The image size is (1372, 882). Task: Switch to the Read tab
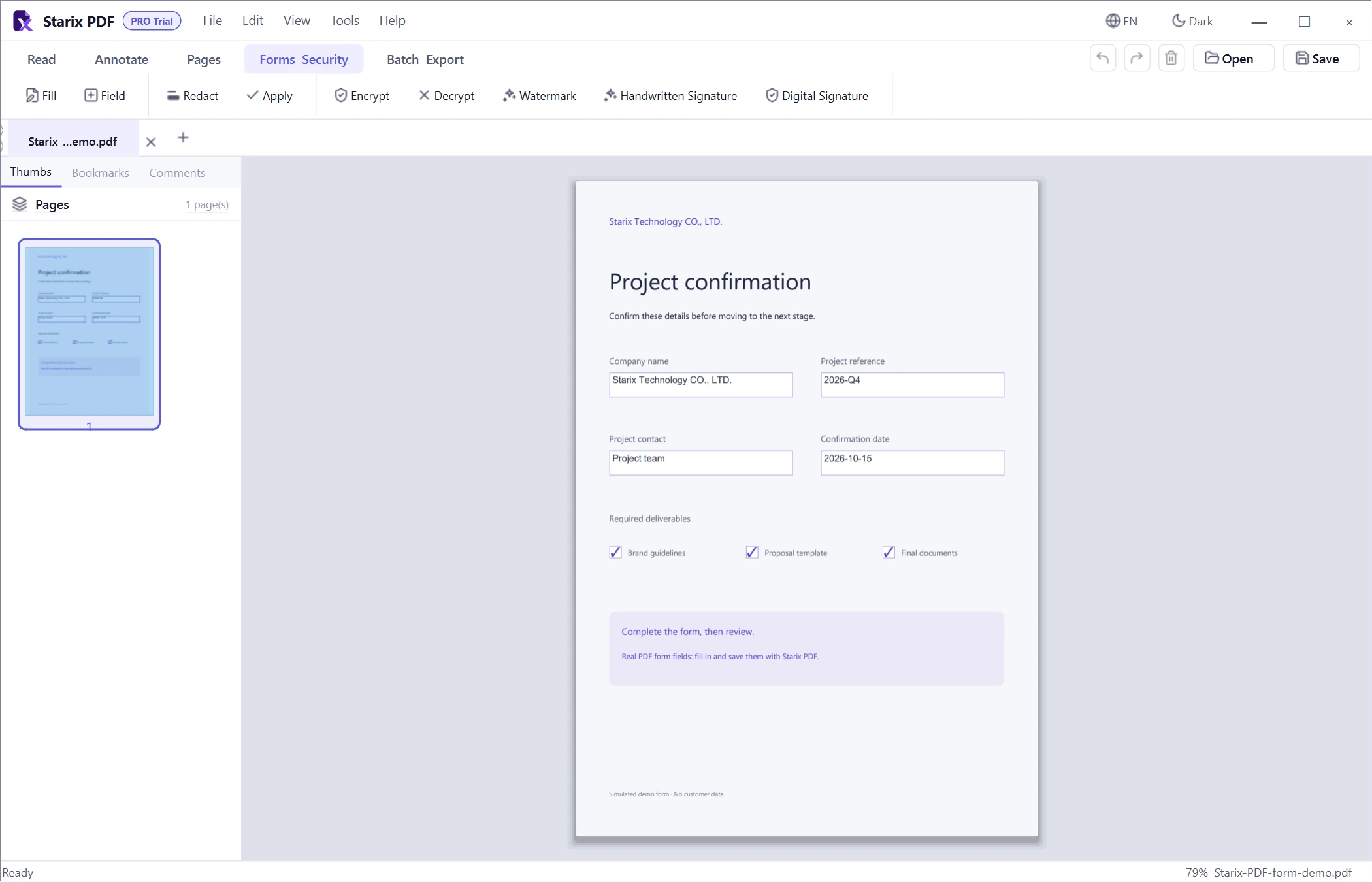(x=41, y=59)
